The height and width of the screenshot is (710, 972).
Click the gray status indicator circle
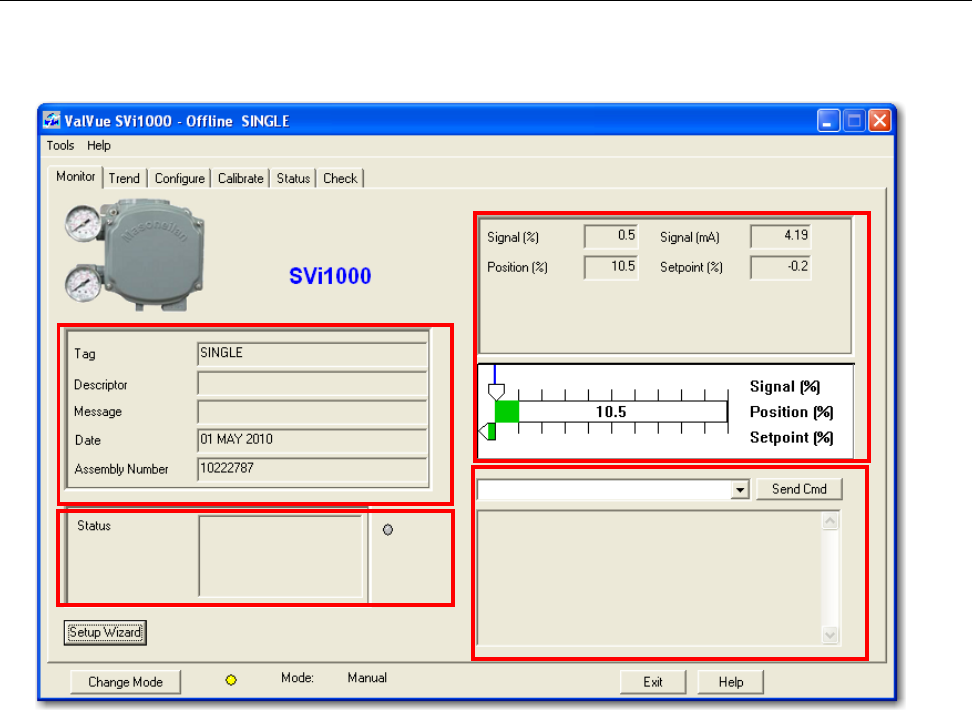coord(388,530)
